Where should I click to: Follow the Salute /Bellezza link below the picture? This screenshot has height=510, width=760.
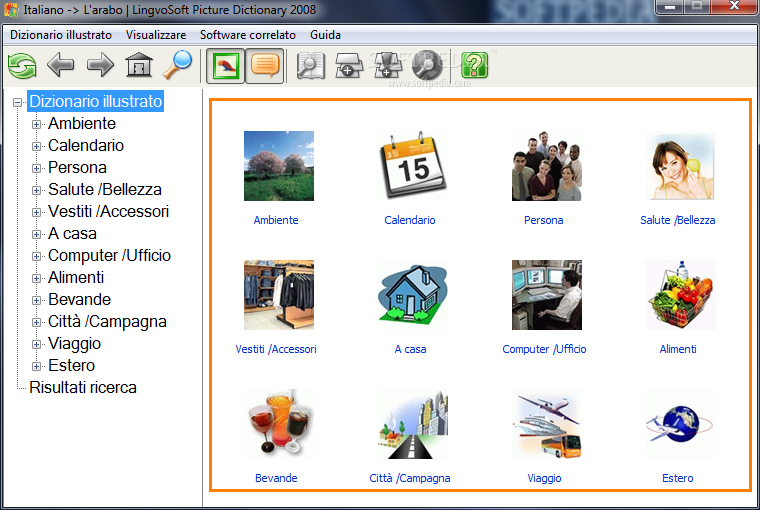(x=678, y=220)
